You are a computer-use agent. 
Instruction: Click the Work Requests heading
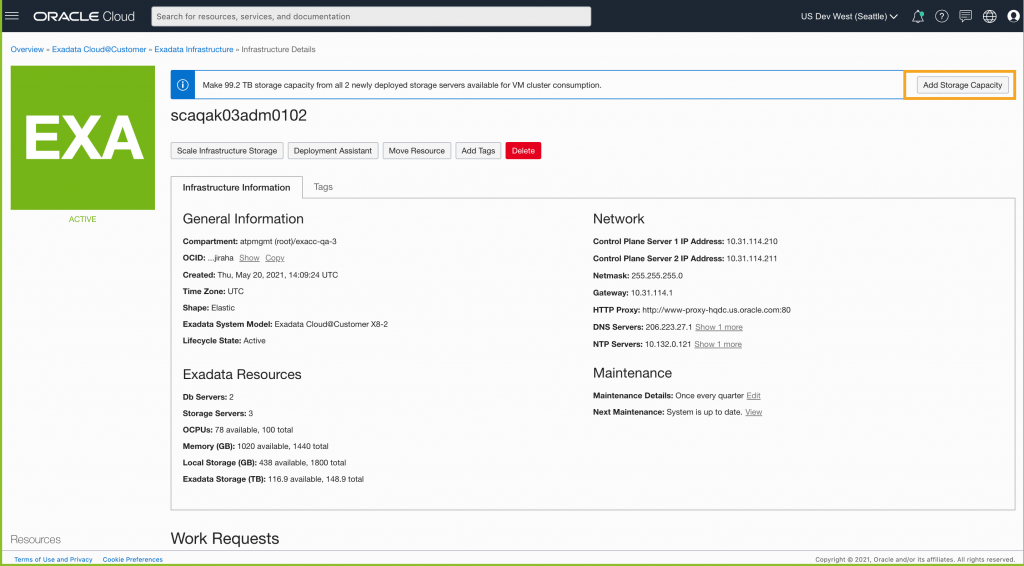(225, 539)
